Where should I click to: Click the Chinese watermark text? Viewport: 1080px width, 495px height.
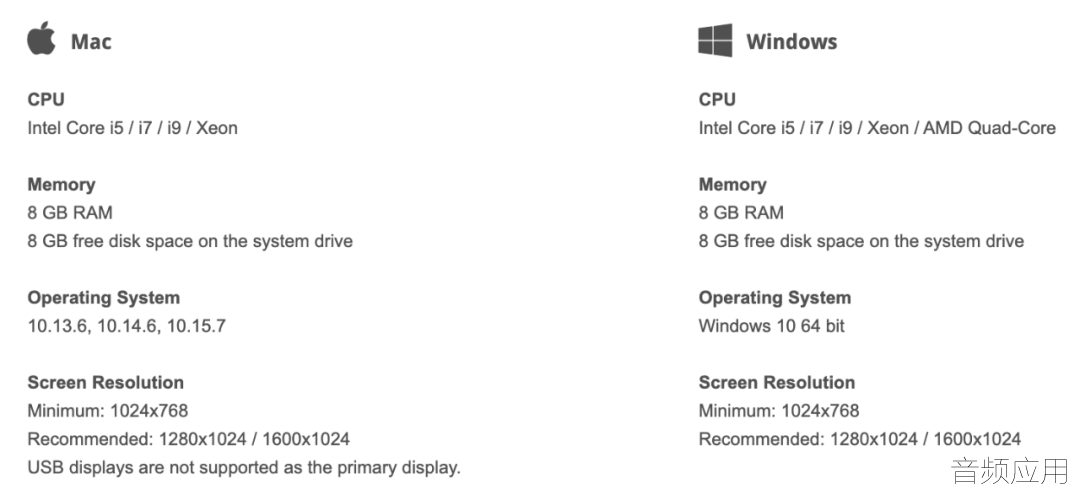click(1009, 471)
